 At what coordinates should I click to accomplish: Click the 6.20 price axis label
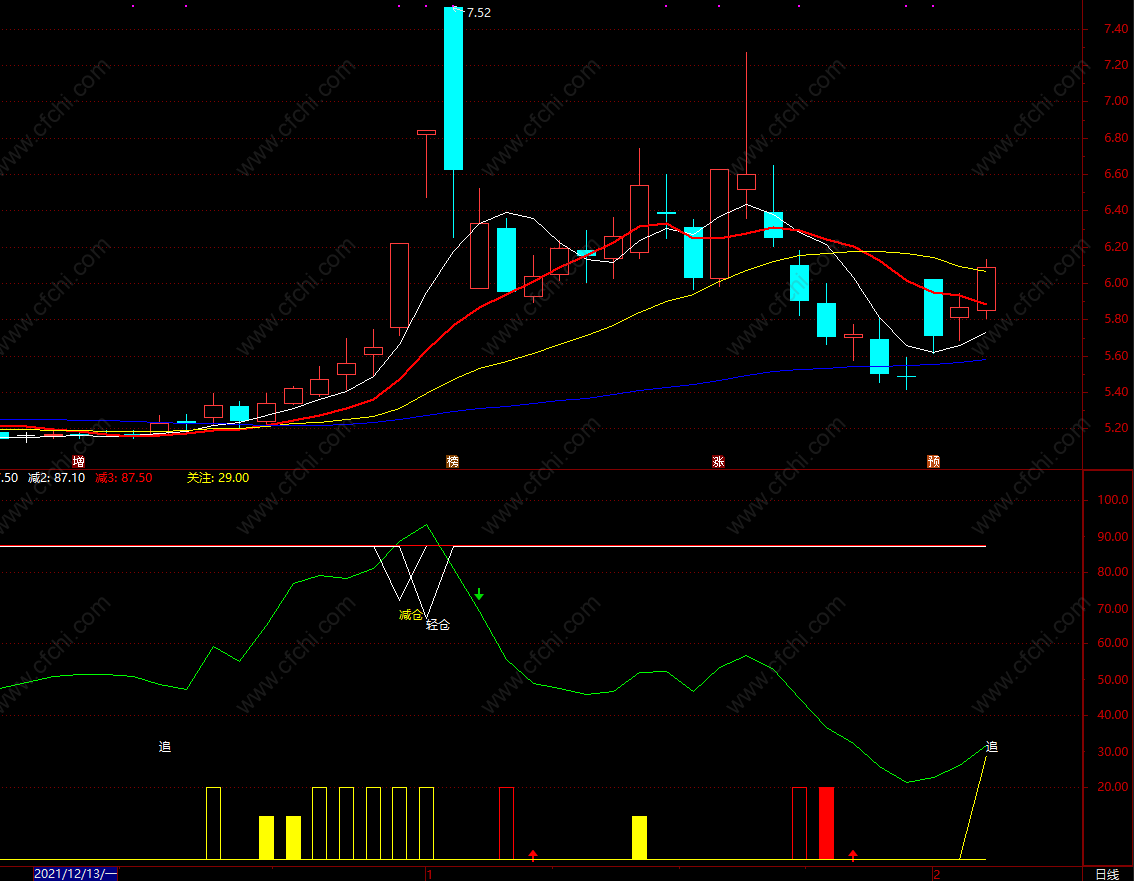pyautogui.click(x=1116, y=247)
